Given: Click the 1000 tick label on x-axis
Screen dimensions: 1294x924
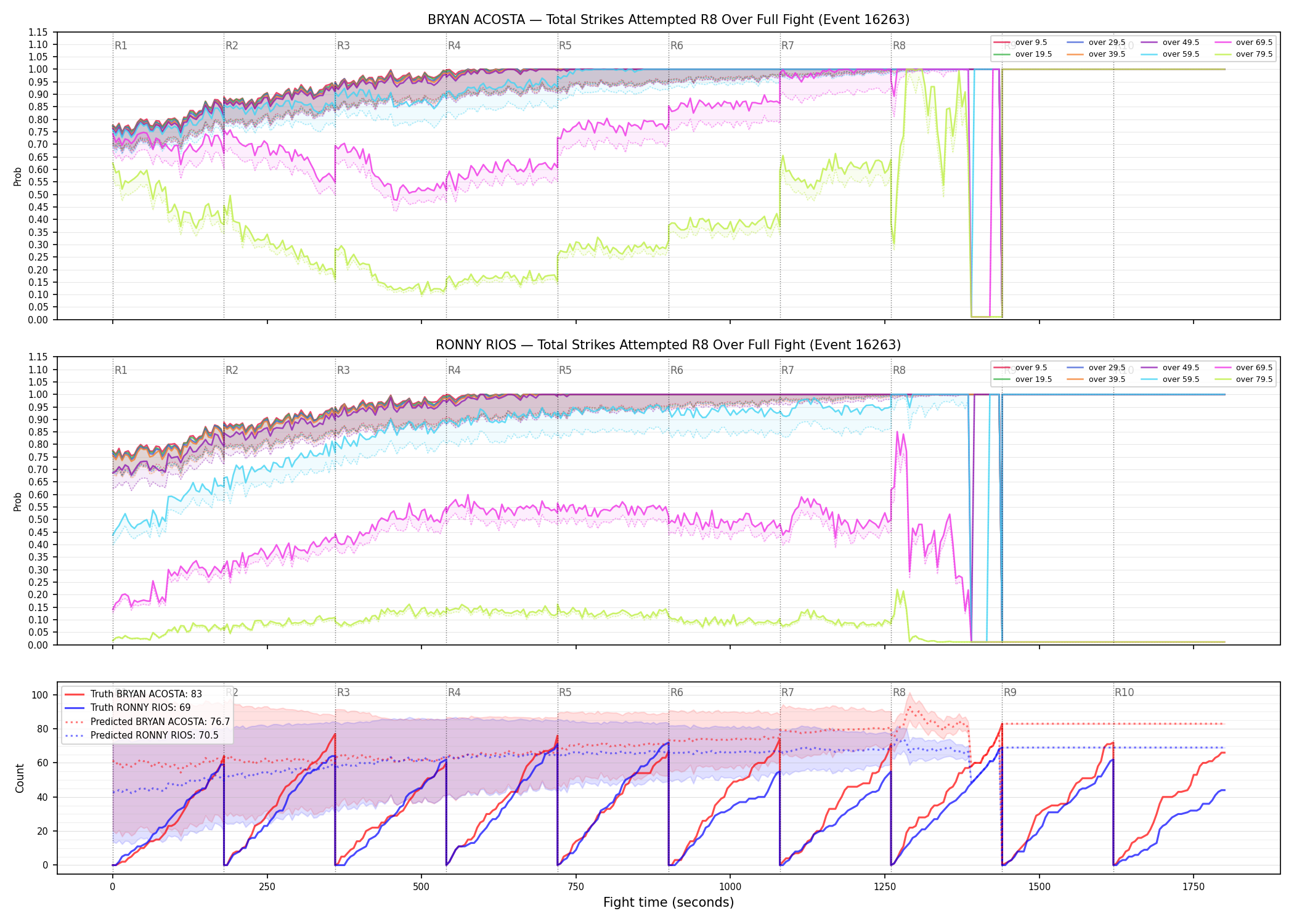Looking at the screenshot, I should (730, 887).
